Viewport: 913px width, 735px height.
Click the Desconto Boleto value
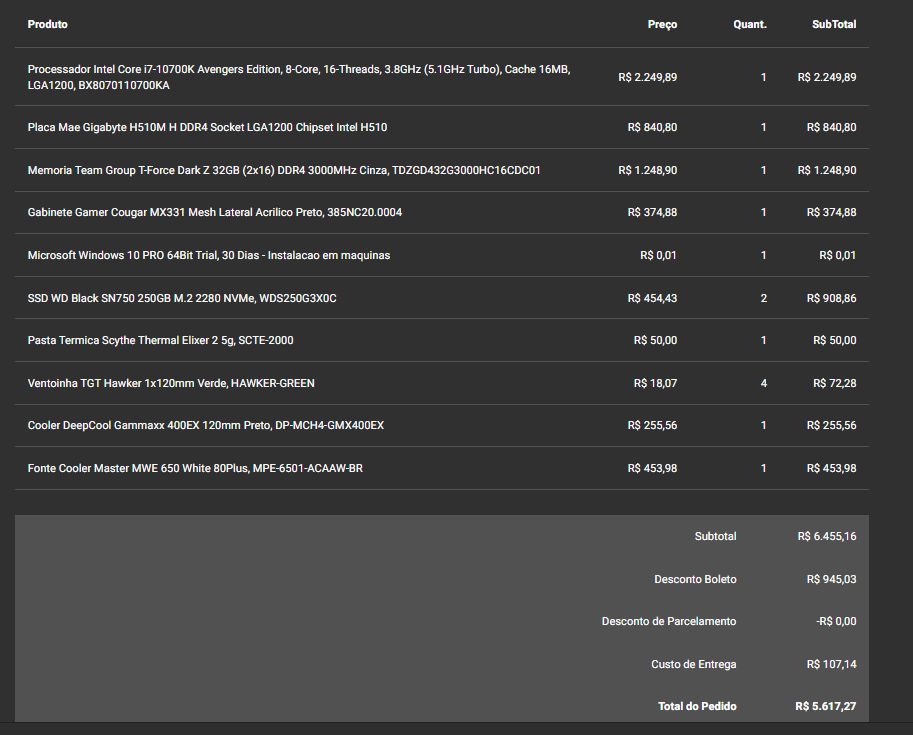click(831, 579)
